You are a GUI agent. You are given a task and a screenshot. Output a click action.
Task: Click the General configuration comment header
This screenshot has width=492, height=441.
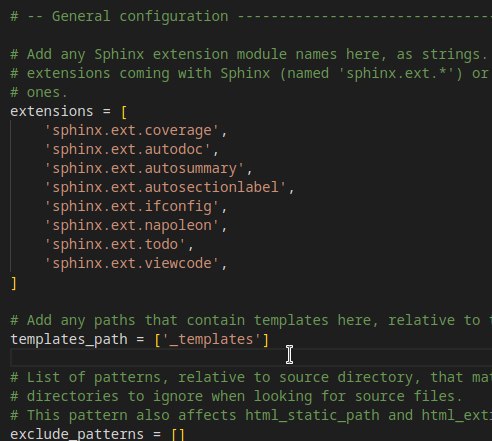(251, 16)
